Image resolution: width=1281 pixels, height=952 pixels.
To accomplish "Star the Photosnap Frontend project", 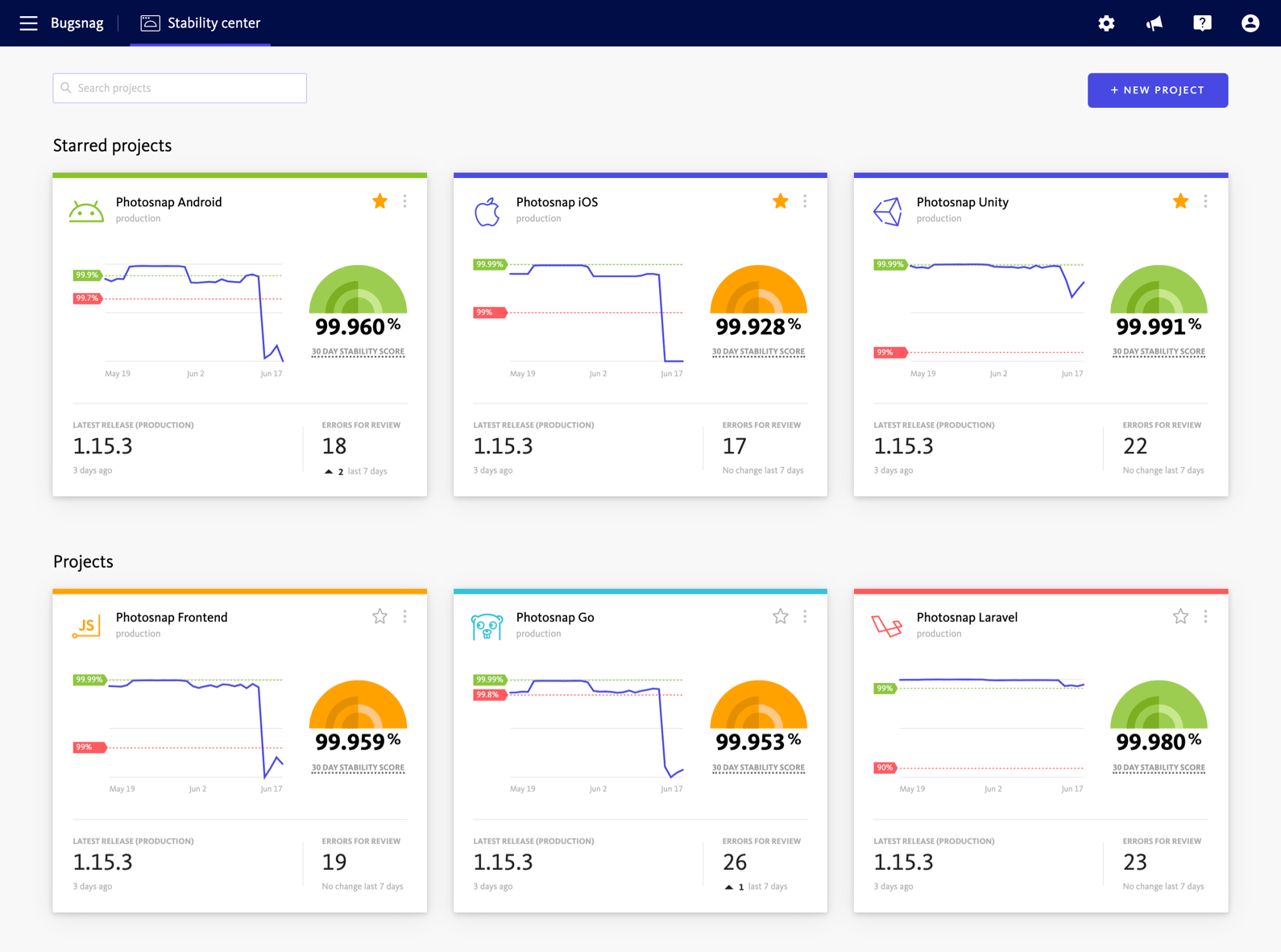I will [x=379, y=617].
